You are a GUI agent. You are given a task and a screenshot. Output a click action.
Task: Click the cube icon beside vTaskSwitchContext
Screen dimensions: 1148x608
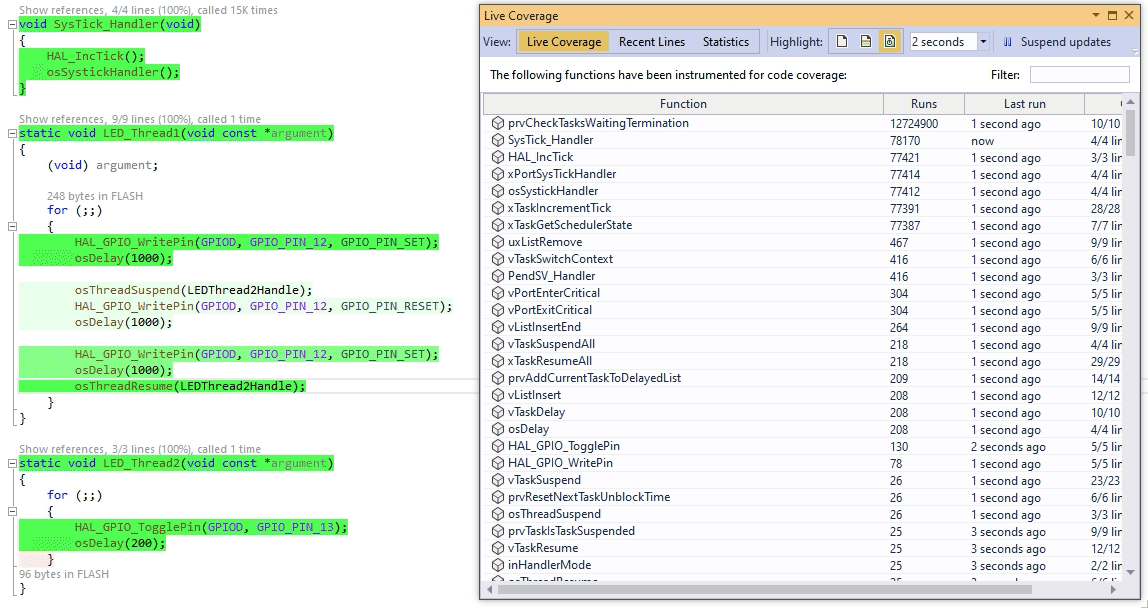498,259
